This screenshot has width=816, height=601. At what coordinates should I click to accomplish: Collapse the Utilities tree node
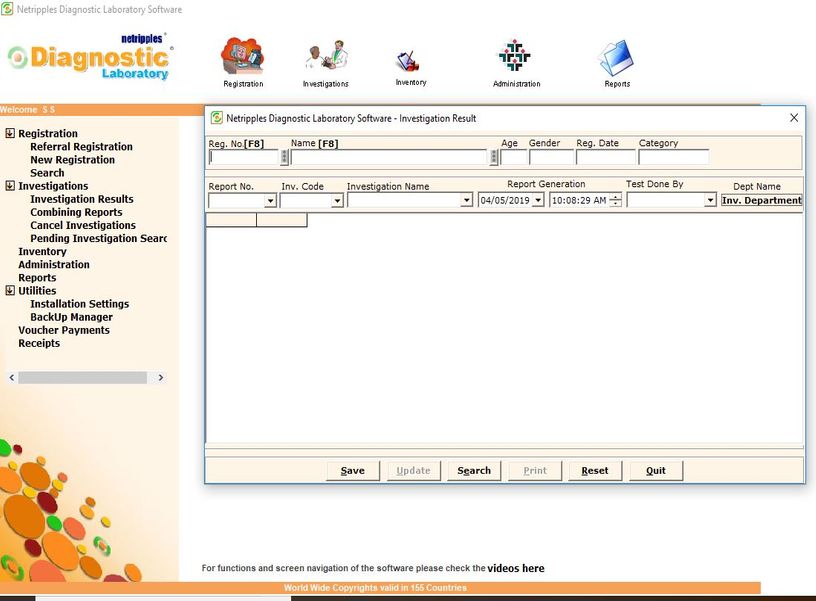(10, 290)
